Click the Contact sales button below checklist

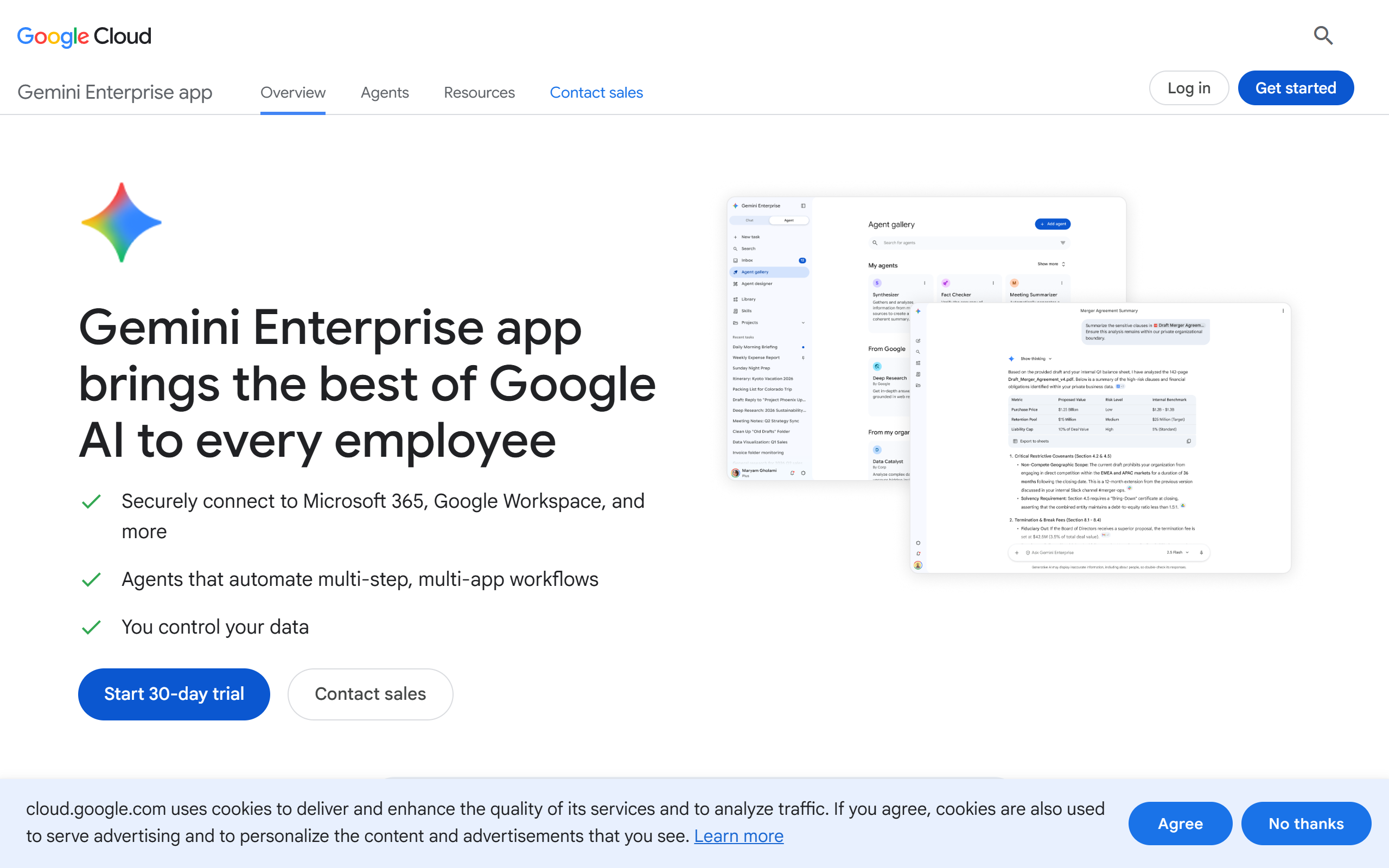[x=370, y=694]
